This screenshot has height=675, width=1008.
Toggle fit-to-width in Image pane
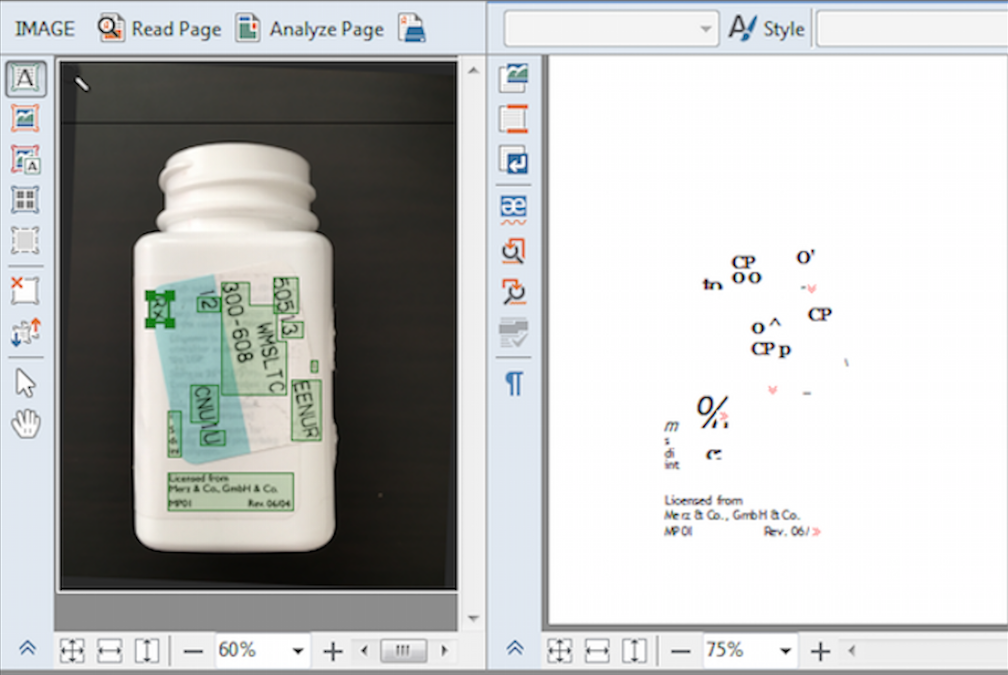(x=109, y=651)
